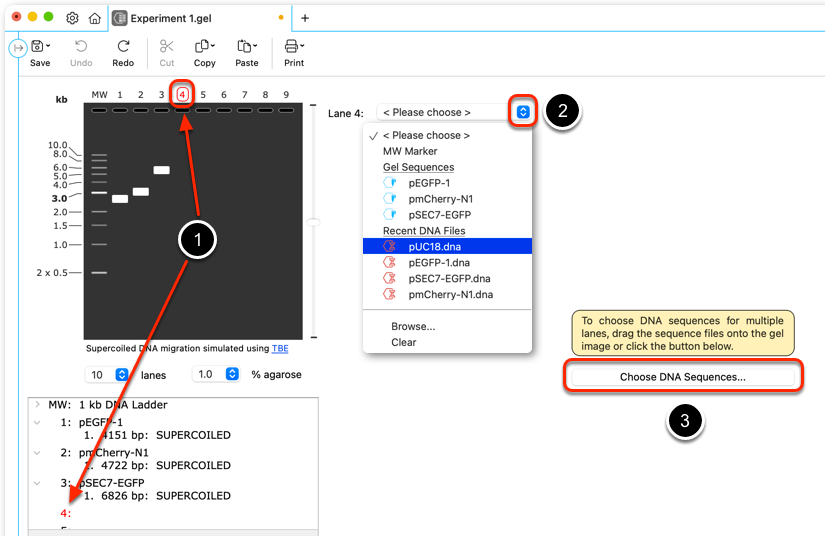The height and width of the screenshot is (536, 825).
Task: Click the '2 x 0.5' marker label
Action: (52, 272)
